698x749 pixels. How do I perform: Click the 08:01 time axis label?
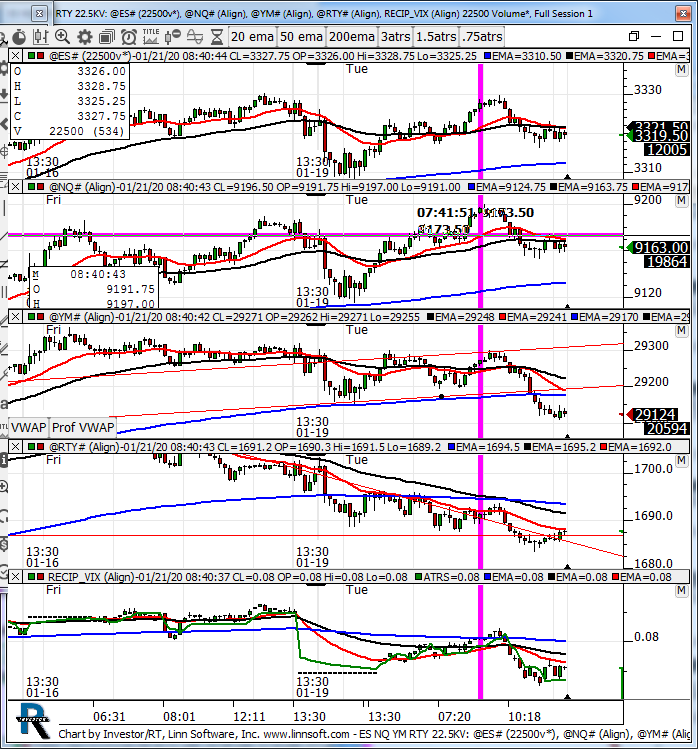(179, 717)
